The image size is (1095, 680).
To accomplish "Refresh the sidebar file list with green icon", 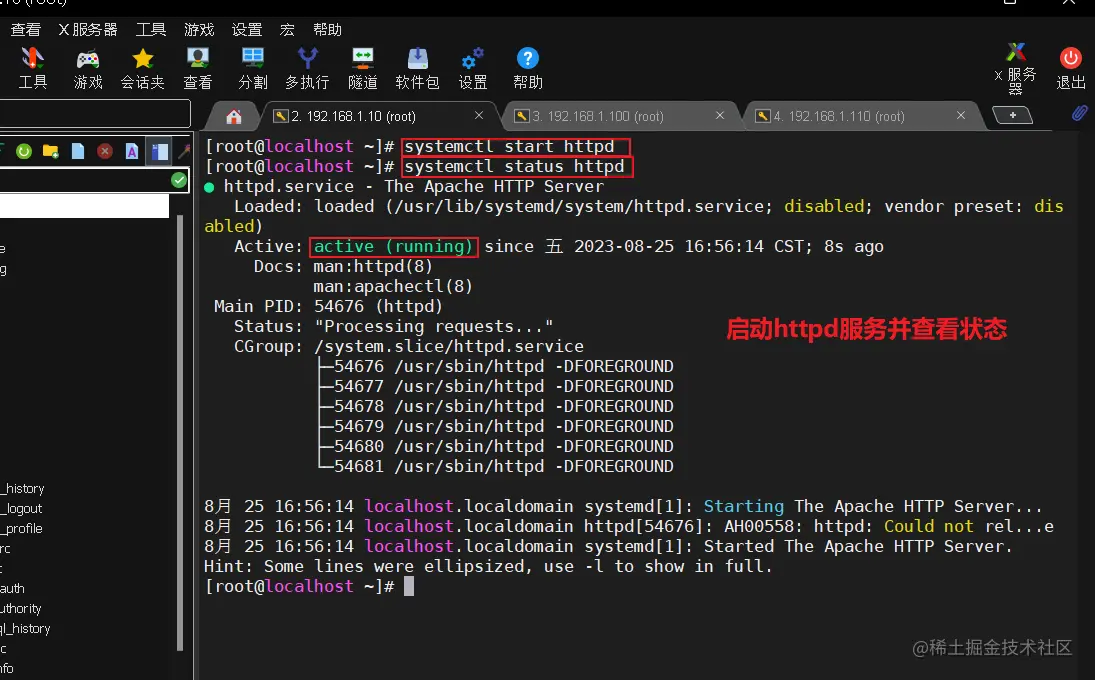I will coord(24,151).
